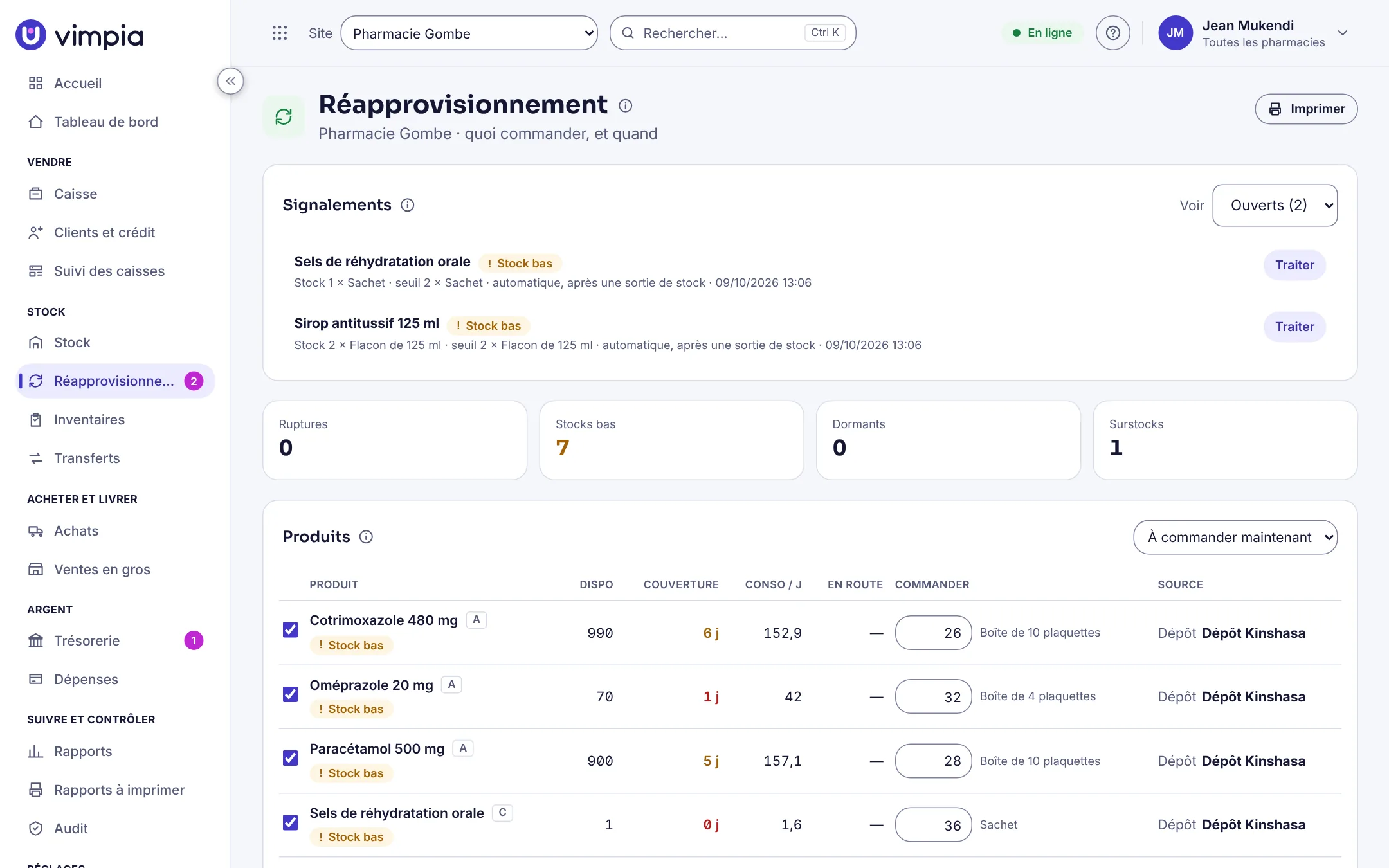Image resolution: width=1389 pixels, height=868 pixels.
Task: Click the vimpia logo
Action: point(79,35)
